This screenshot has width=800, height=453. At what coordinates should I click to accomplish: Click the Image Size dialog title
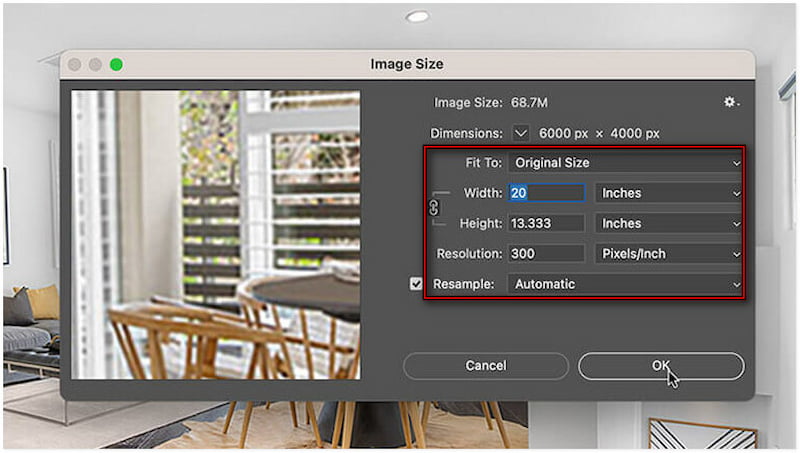tap(407, 64)
